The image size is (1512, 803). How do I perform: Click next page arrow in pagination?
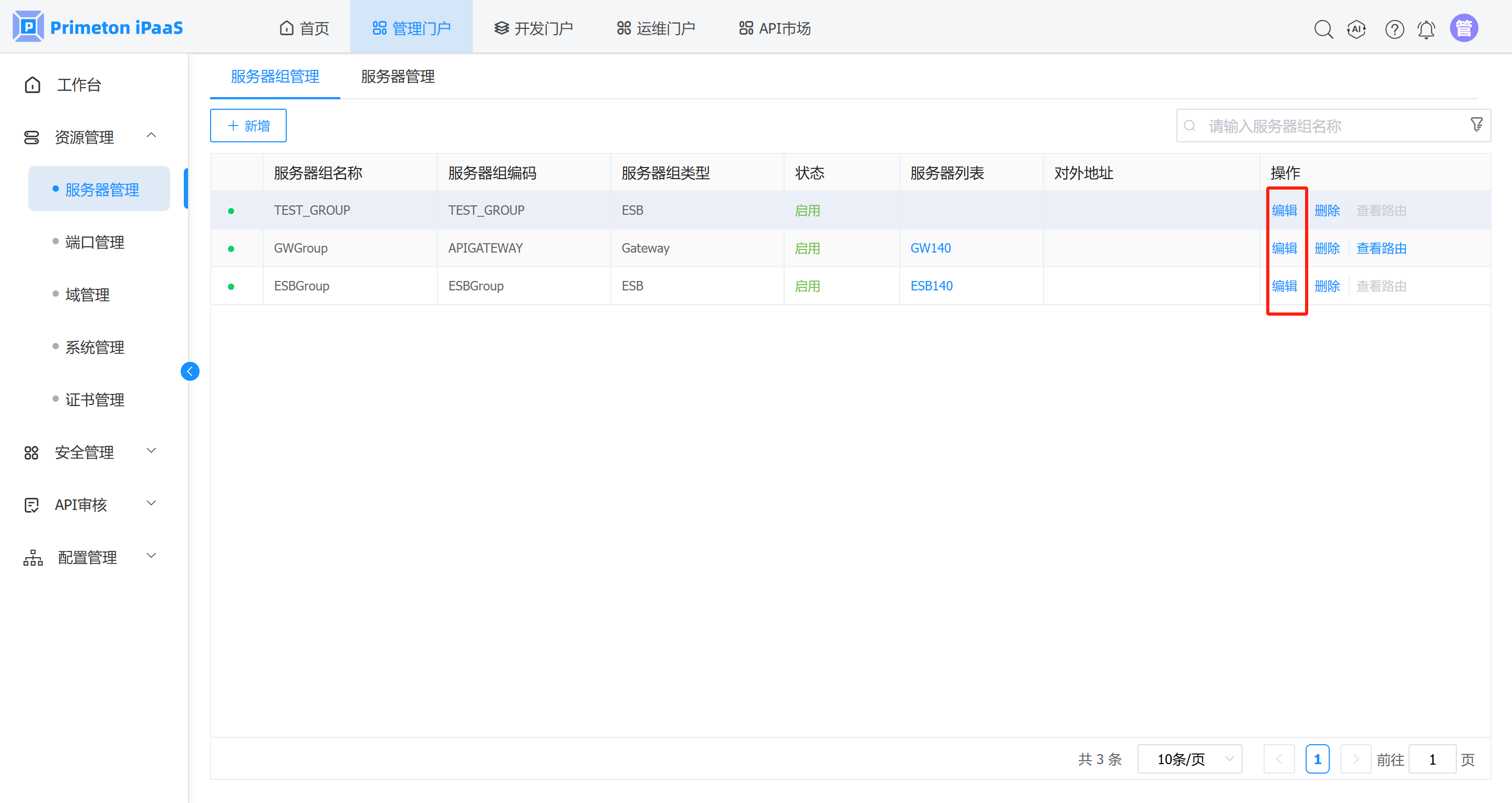(1356, 758)
